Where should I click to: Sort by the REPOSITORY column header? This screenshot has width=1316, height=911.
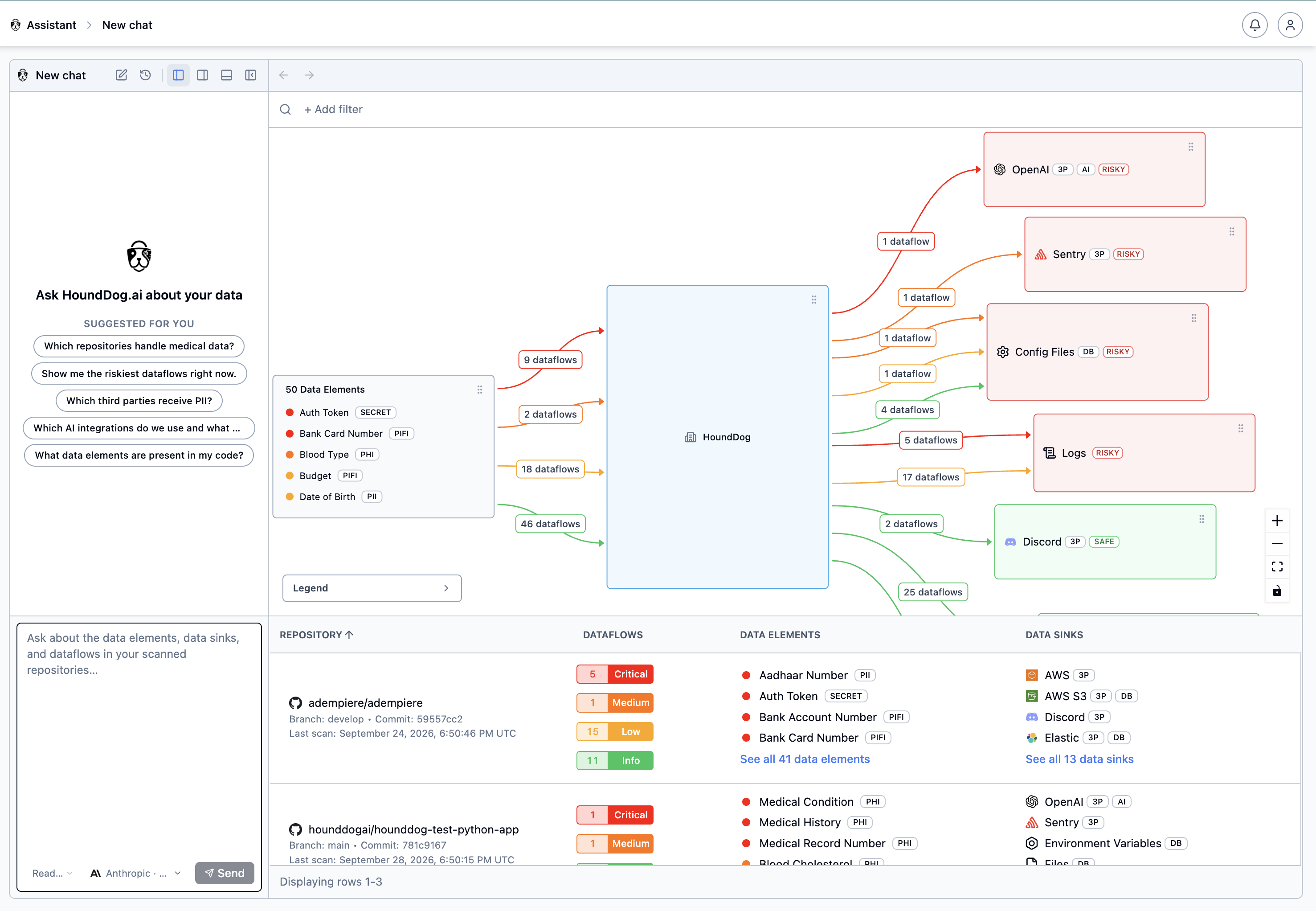(x=317, y=635)
